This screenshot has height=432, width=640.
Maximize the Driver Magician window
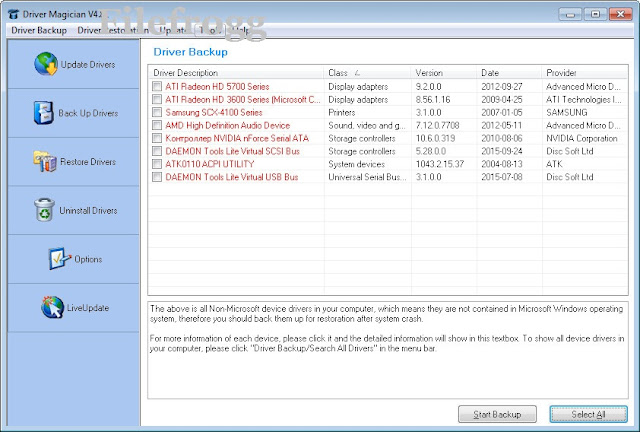click(595, 14)
